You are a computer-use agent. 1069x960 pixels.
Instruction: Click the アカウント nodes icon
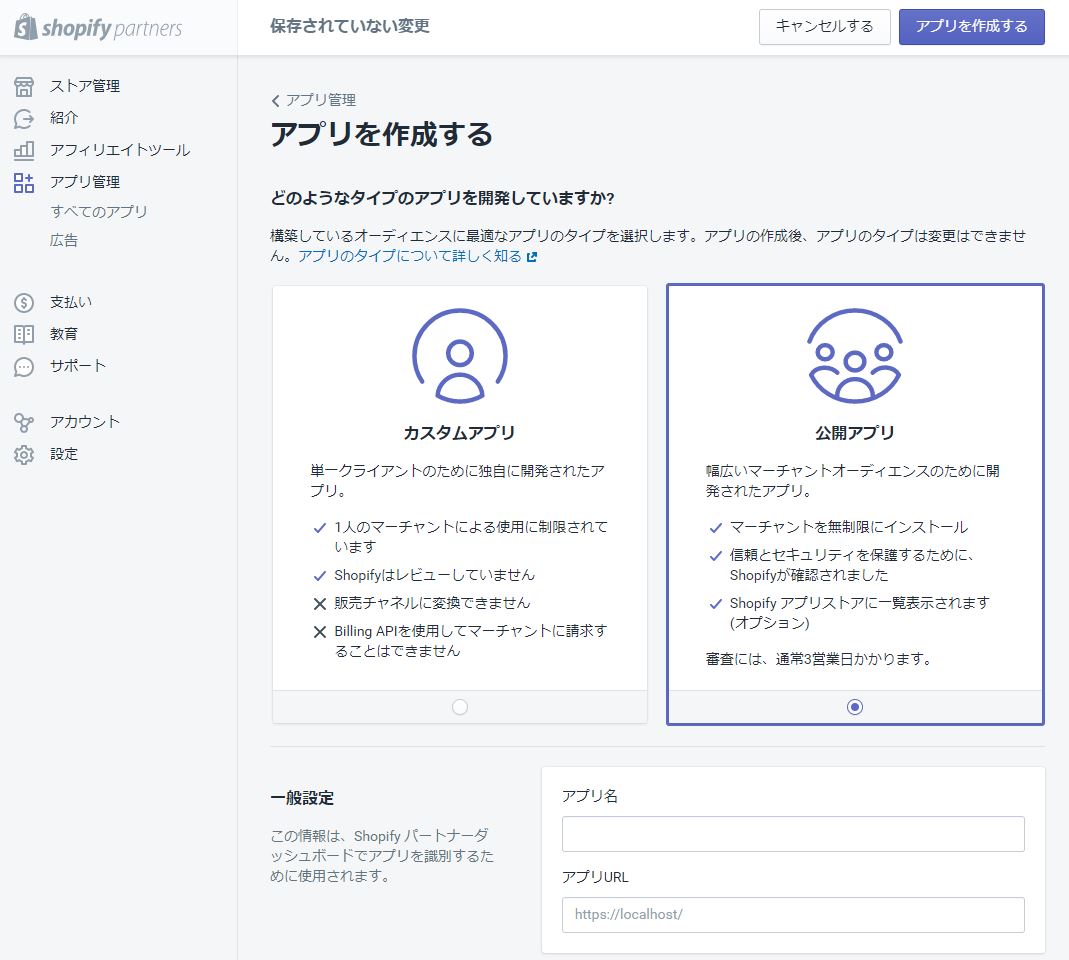point(24,422)
